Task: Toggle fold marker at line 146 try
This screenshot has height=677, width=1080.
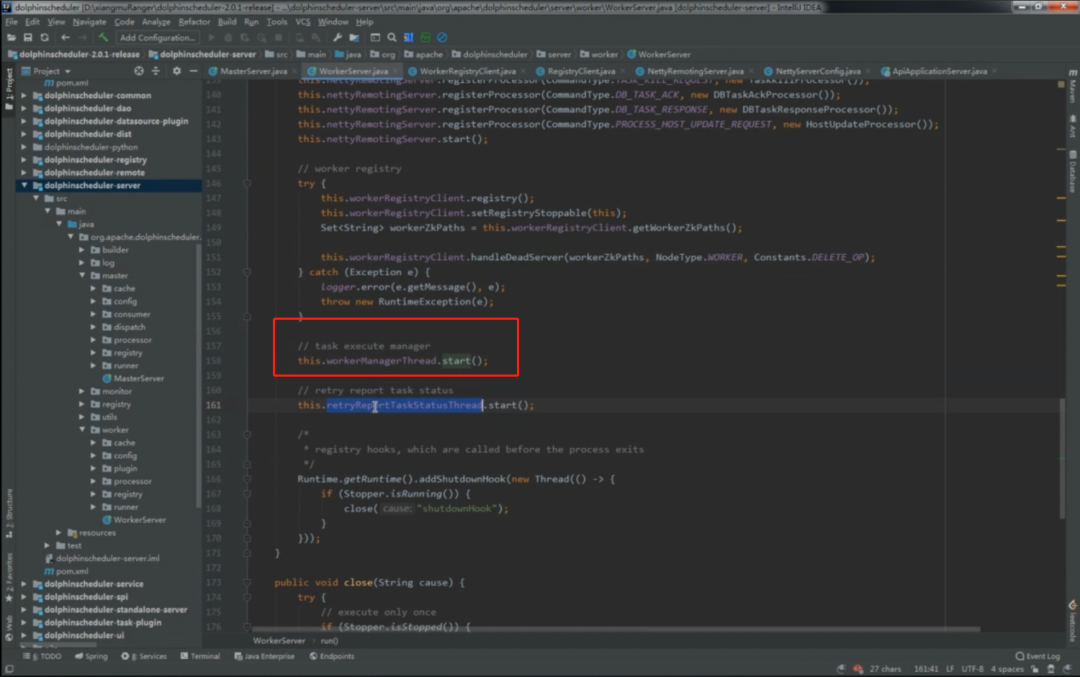Action: tap(247, 183)
